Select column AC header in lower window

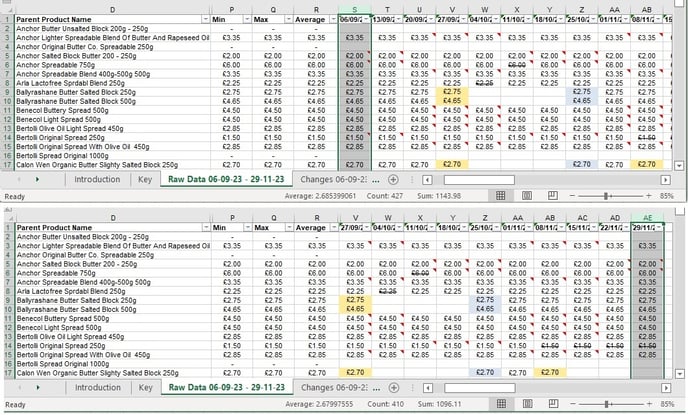coord(583,218)
